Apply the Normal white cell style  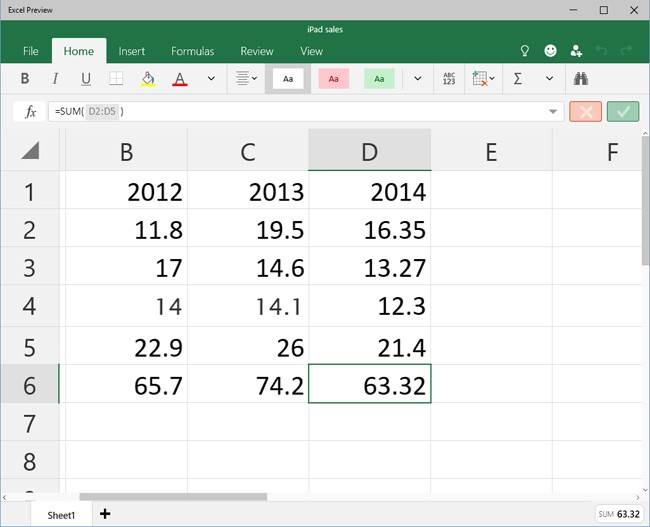[x=288, y=78]
